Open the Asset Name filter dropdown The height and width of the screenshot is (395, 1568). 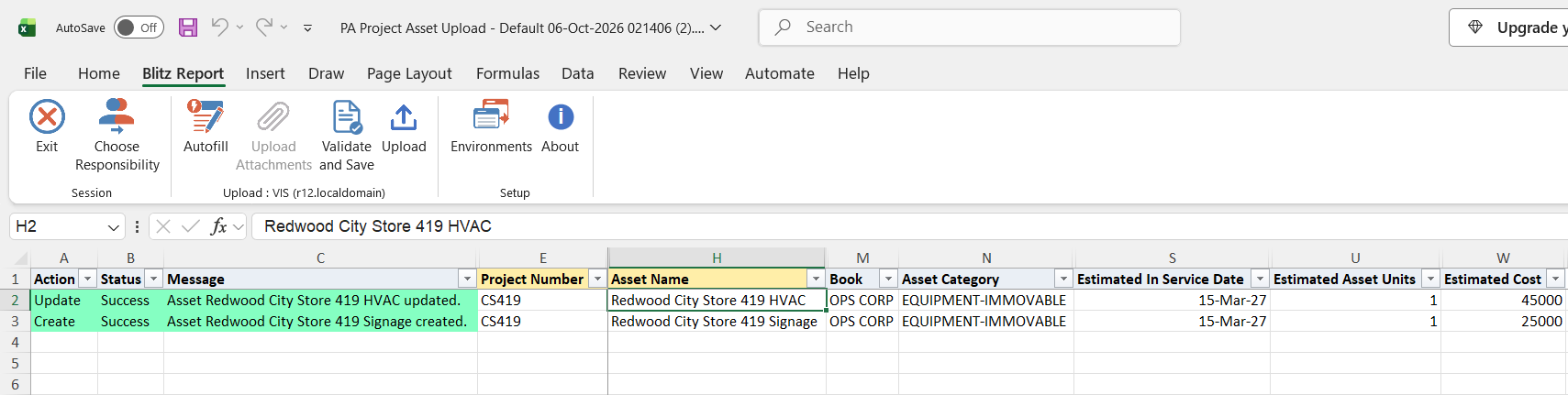pyautogui.click(x=816, y=279)
